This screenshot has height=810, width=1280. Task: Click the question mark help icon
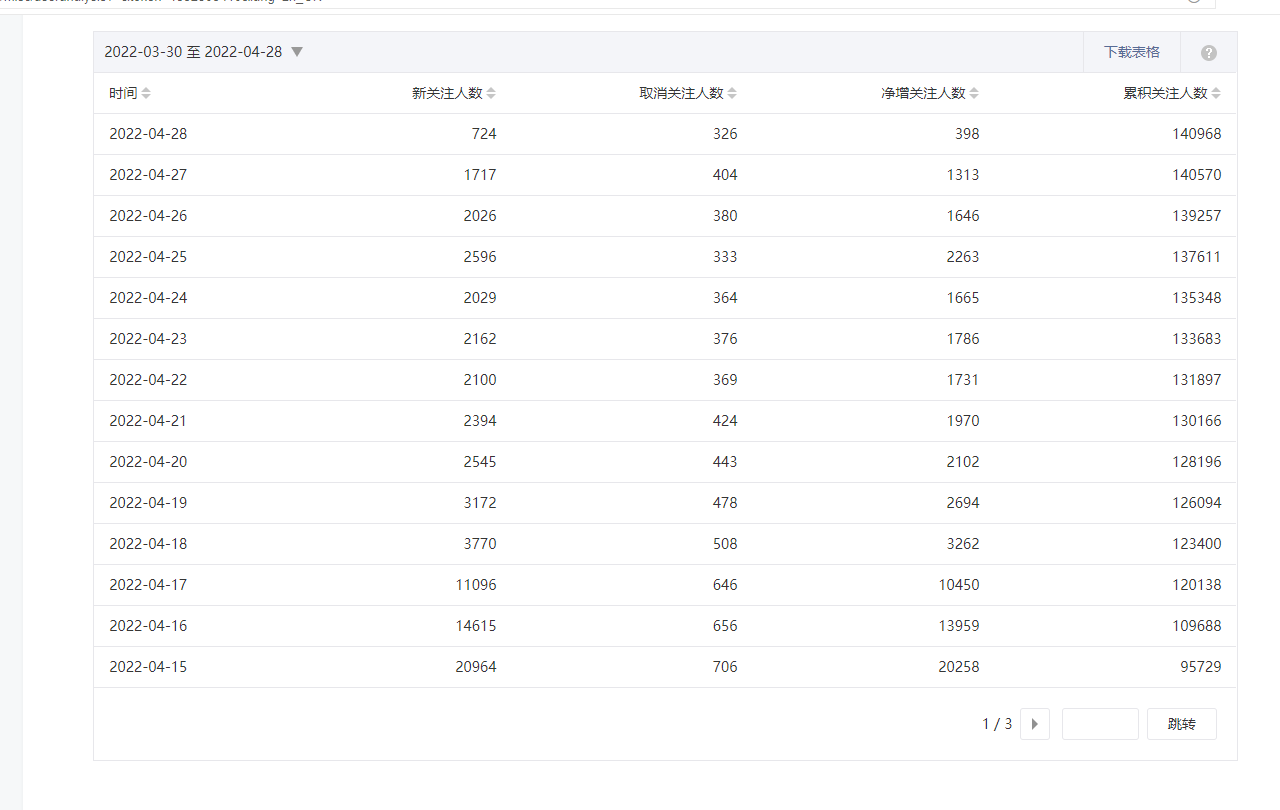click(1208, 53)
